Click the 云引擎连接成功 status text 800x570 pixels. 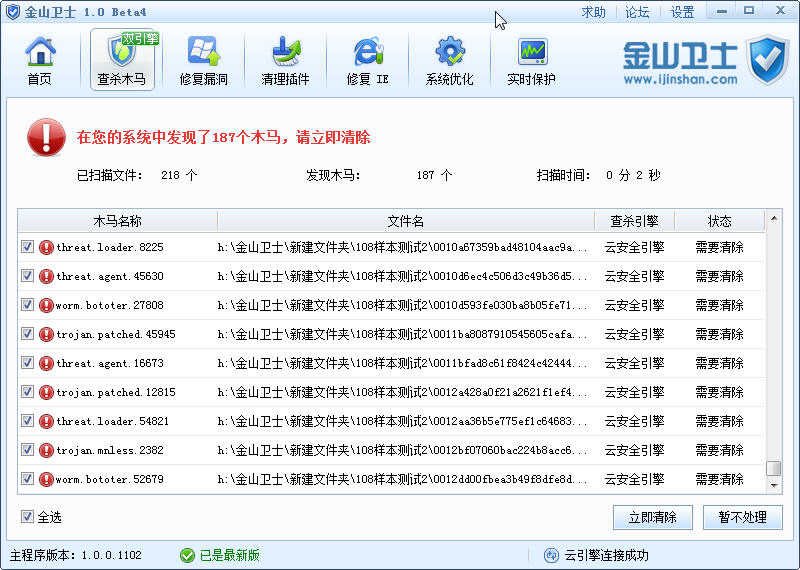tap(607, 555)
